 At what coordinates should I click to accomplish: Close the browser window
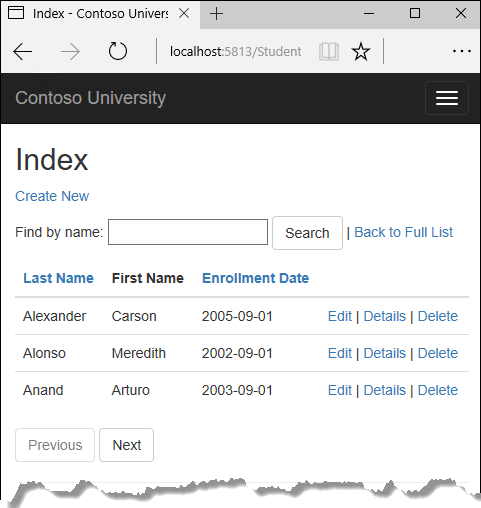tap(461, 13)
